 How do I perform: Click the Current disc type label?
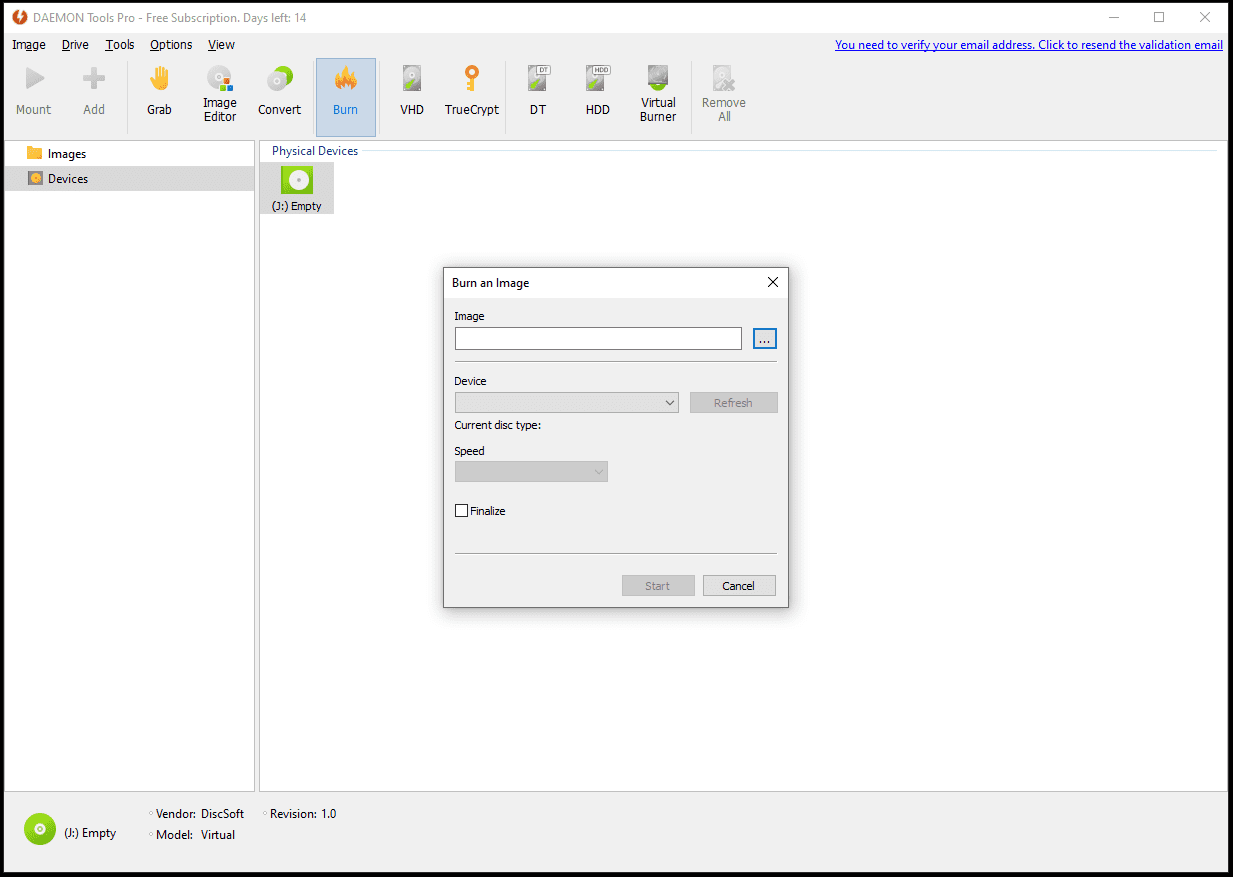(497, 425)
